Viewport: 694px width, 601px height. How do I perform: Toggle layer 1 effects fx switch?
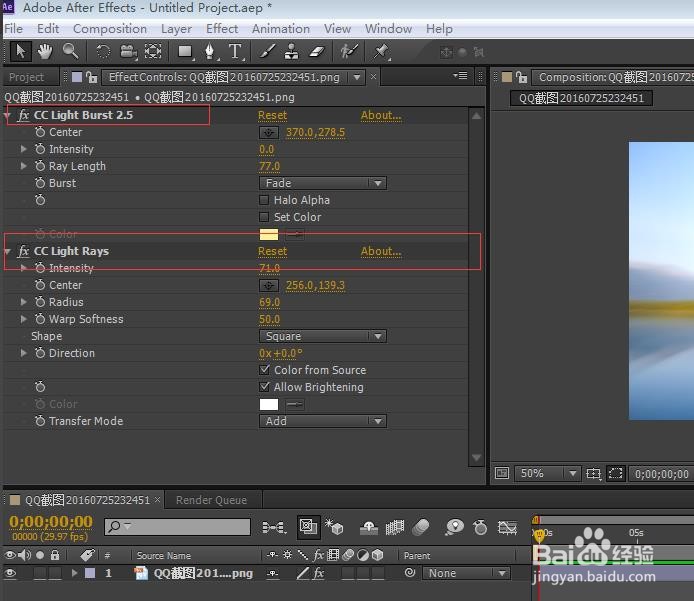click(x=319, y=574)
